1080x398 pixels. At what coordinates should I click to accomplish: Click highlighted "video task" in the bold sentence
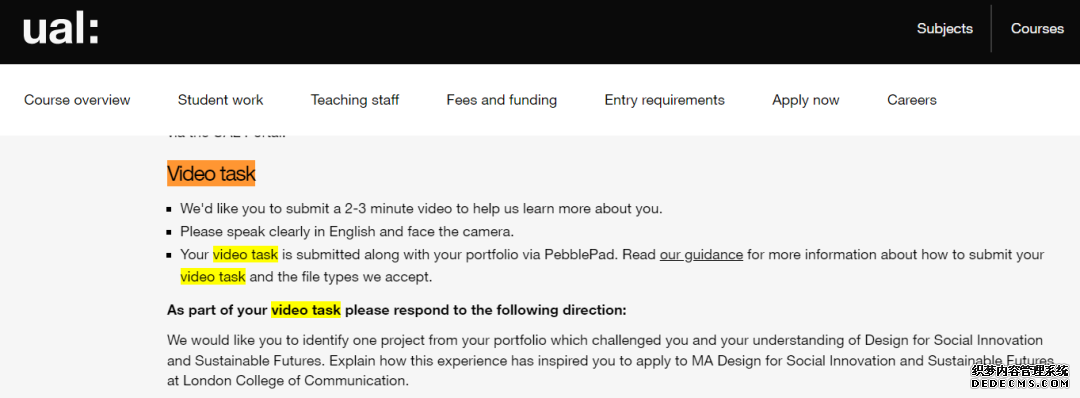306,310
